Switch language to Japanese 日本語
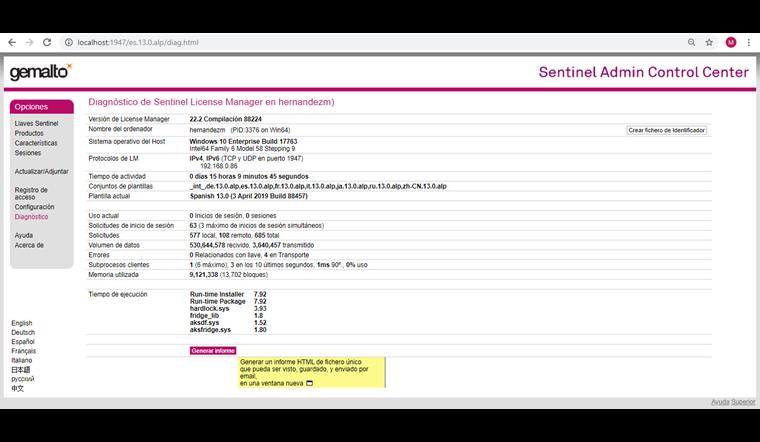 tap(21, 370)
